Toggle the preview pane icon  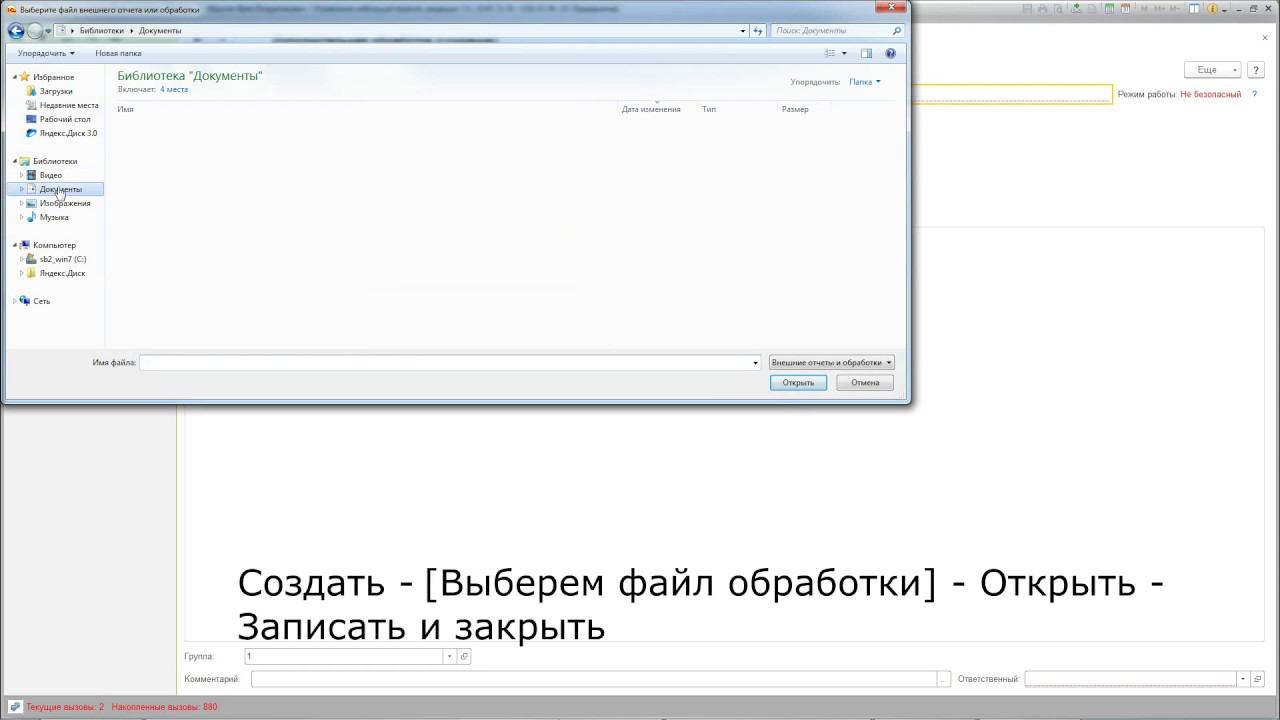point(866,53)
